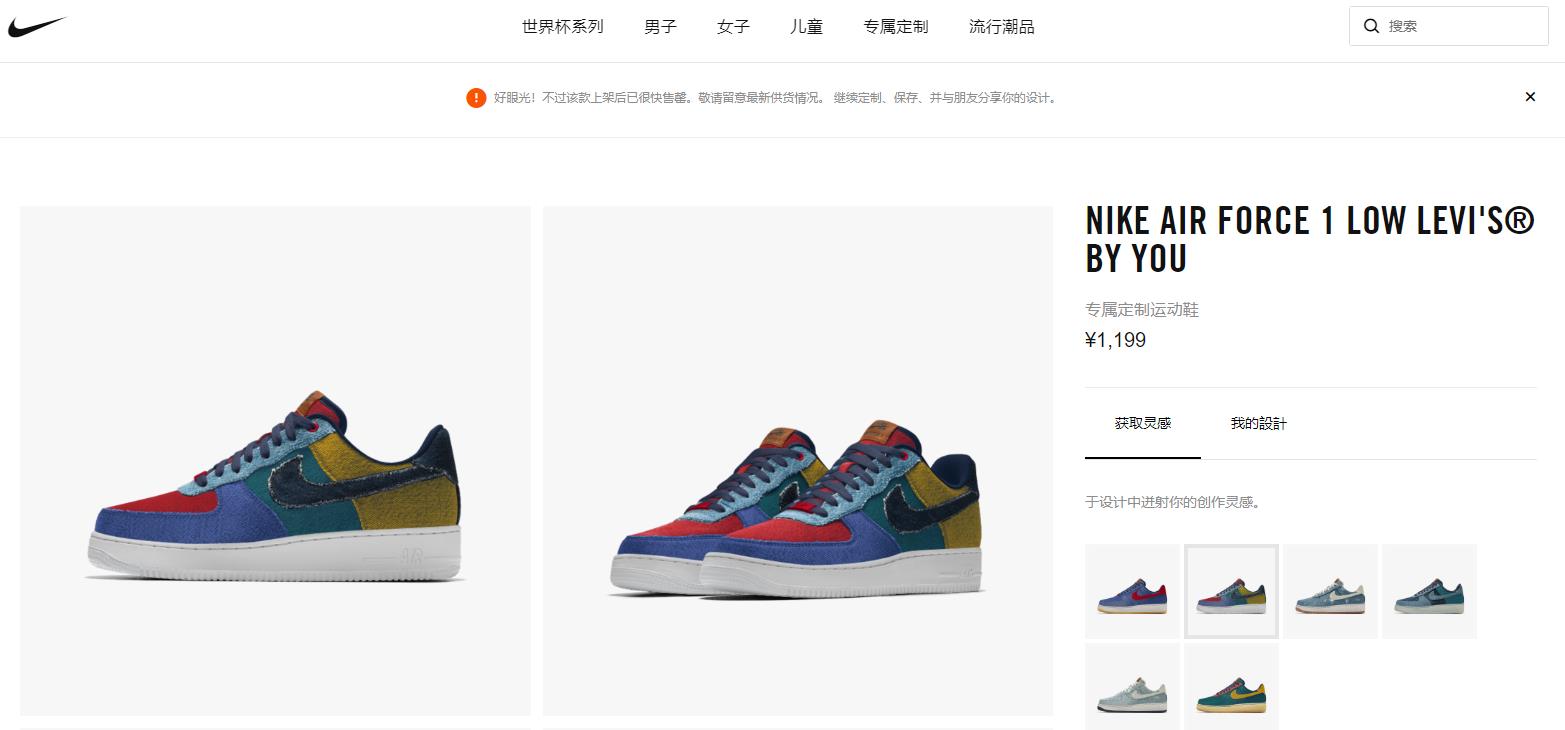Click the 搜索 search input field
1565x730 pixels.
click(x=1449, y=26)
